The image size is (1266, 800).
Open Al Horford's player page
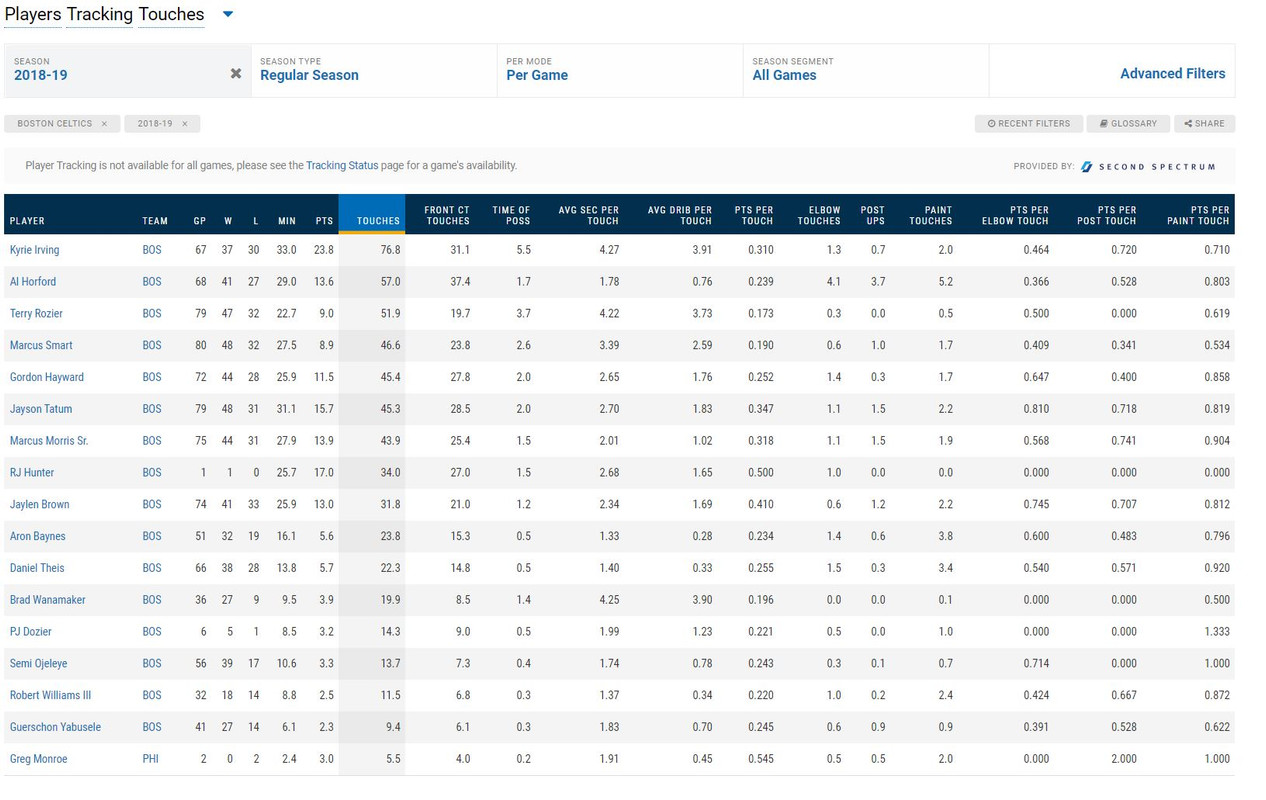tap(33, 282)
